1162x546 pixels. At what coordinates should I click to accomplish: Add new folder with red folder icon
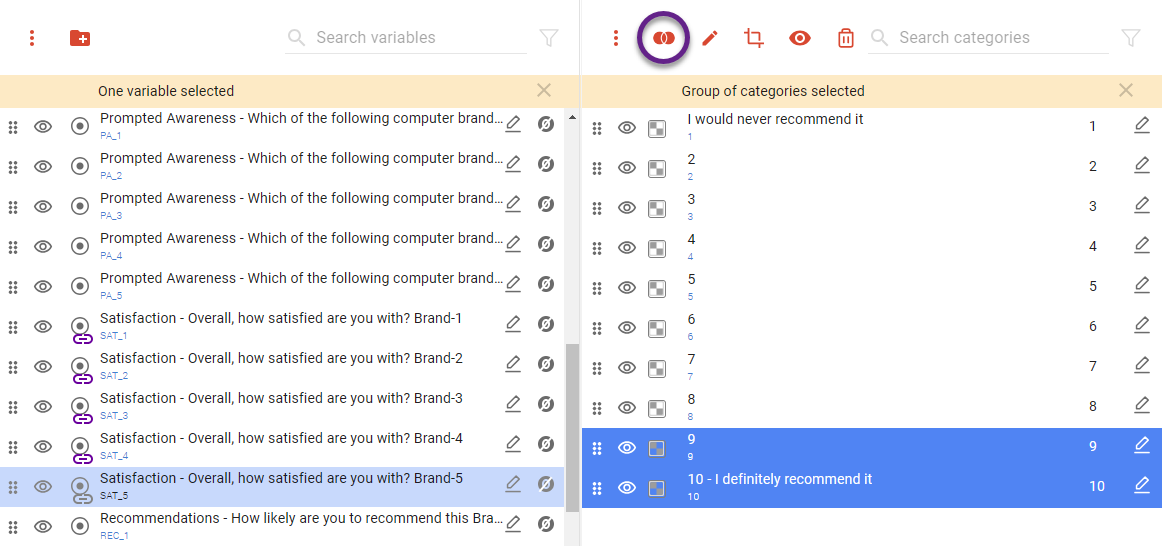pos(80,38)
